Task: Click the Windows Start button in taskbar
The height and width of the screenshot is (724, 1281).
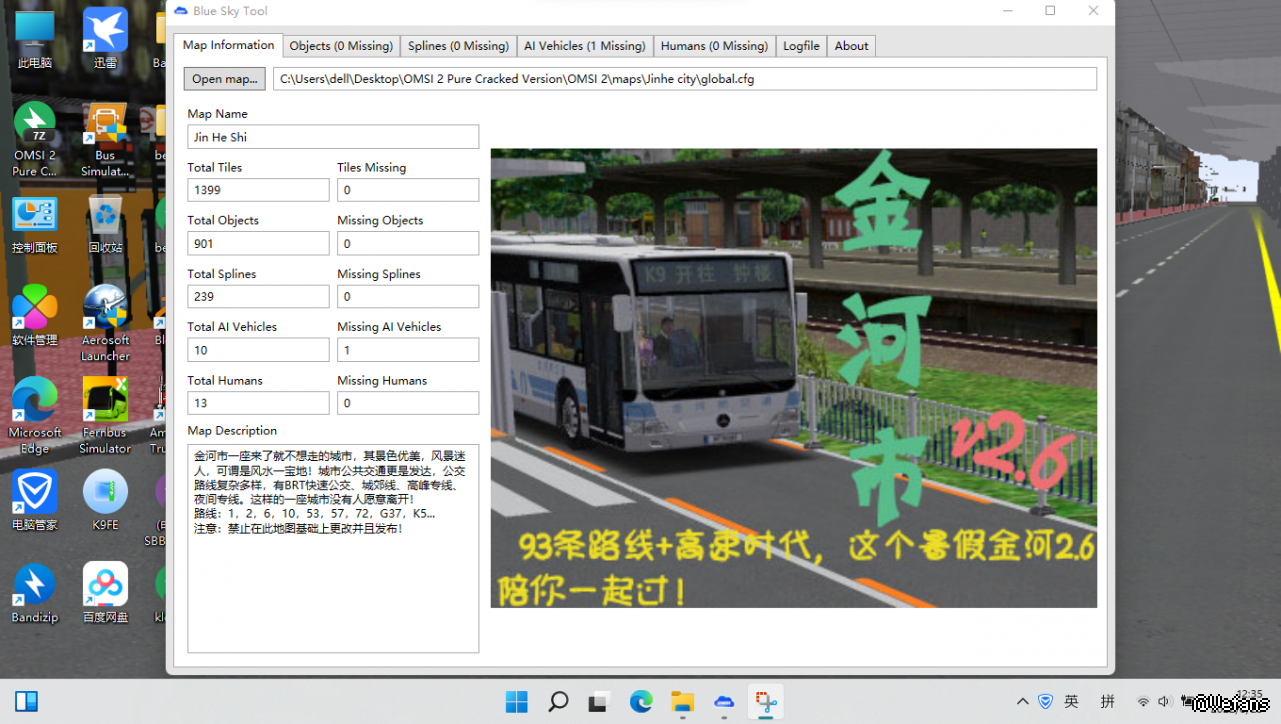Action: click(517, 702)
